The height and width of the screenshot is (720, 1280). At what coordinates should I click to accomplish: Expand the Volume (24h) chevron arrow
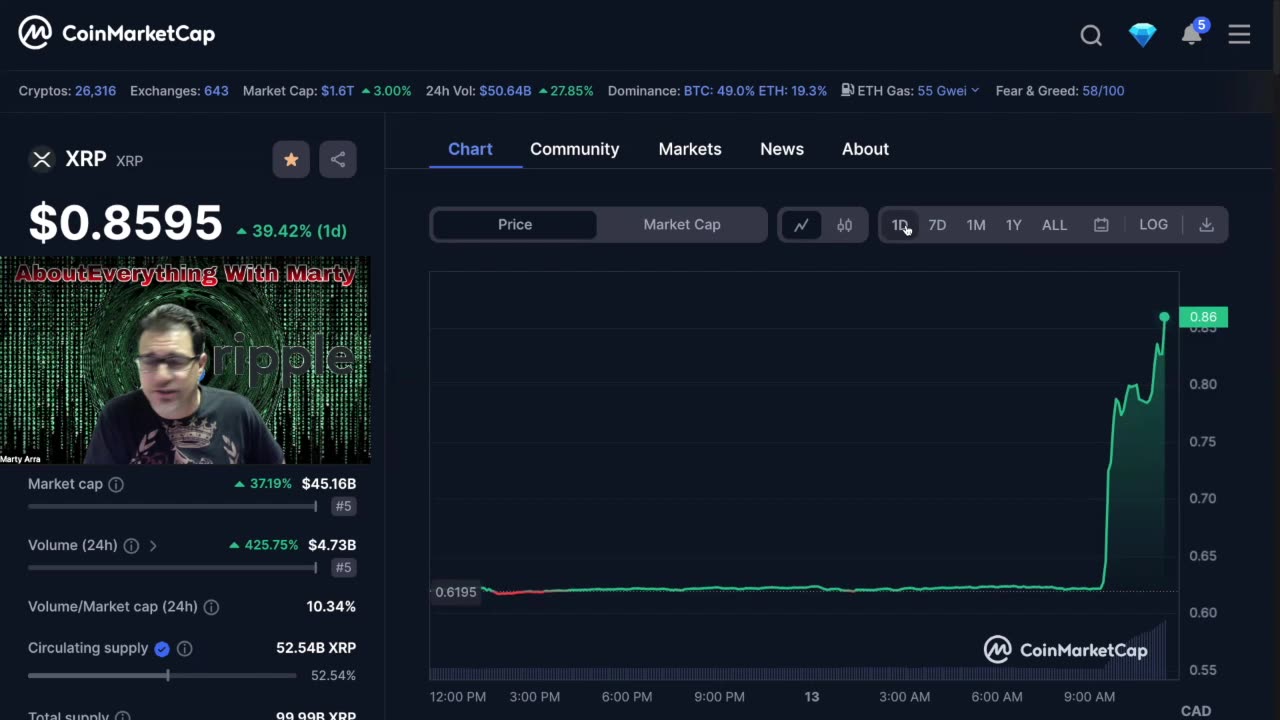point(153,546)
